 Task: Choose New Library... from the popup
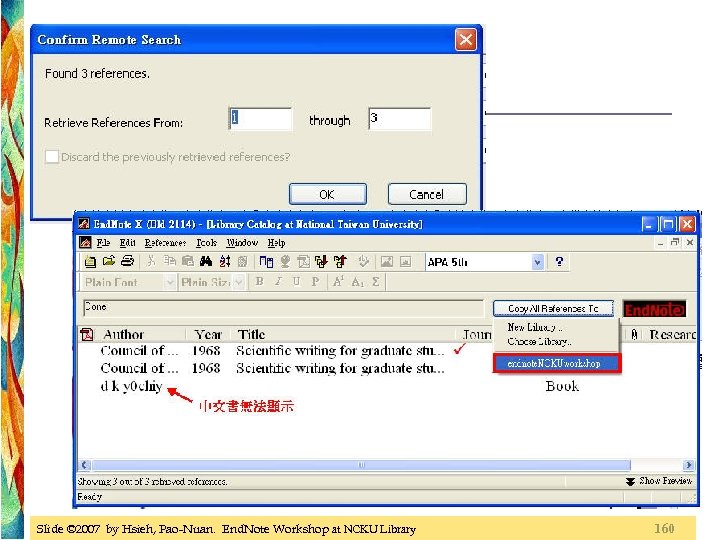pyautogui.click(x=535, y=327)
